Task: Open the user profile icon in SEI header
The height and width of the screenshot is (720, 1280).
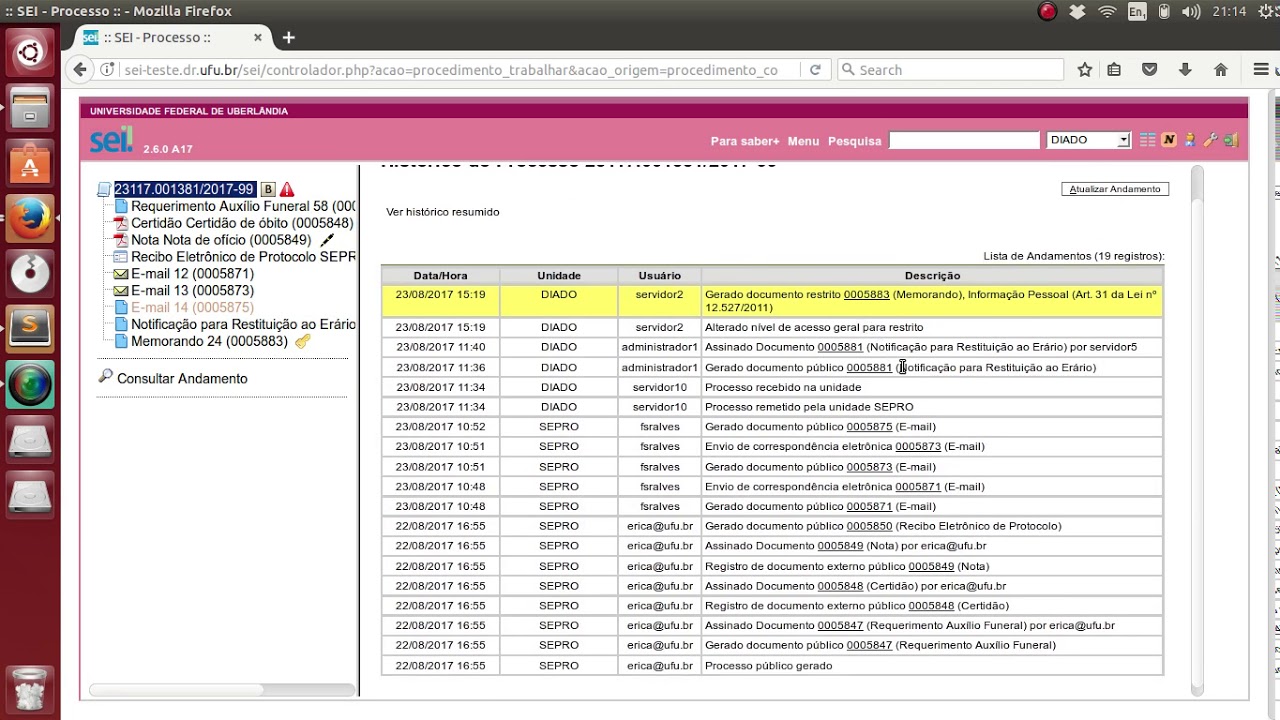Action: pyautogui.click(x=1189, y=140)
